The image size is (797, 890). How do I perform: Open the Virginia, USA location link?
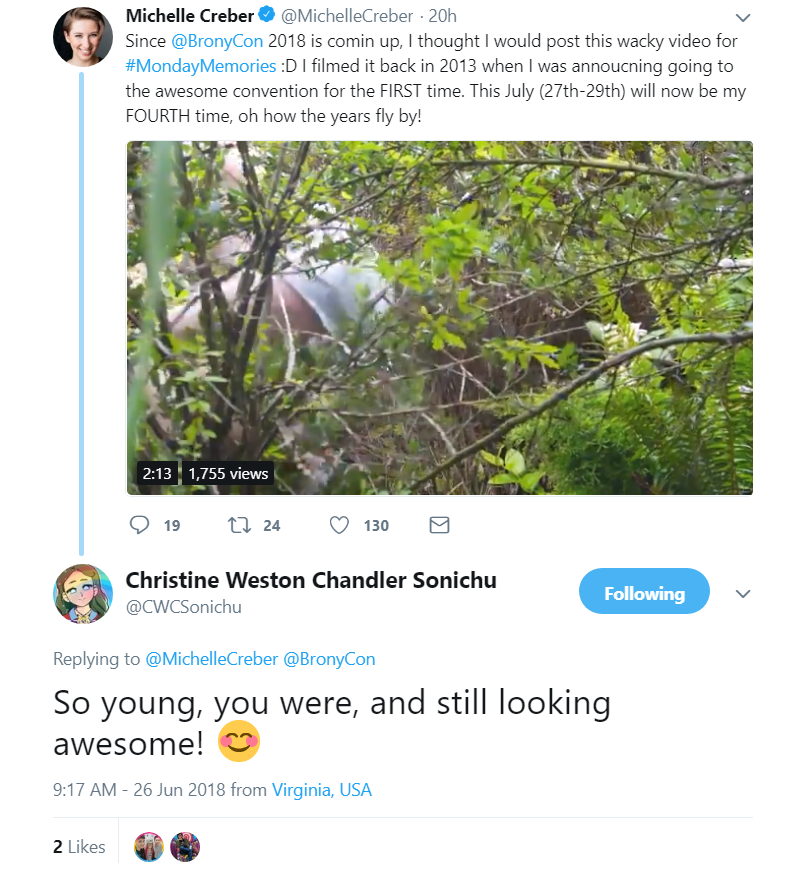[322, 790]
